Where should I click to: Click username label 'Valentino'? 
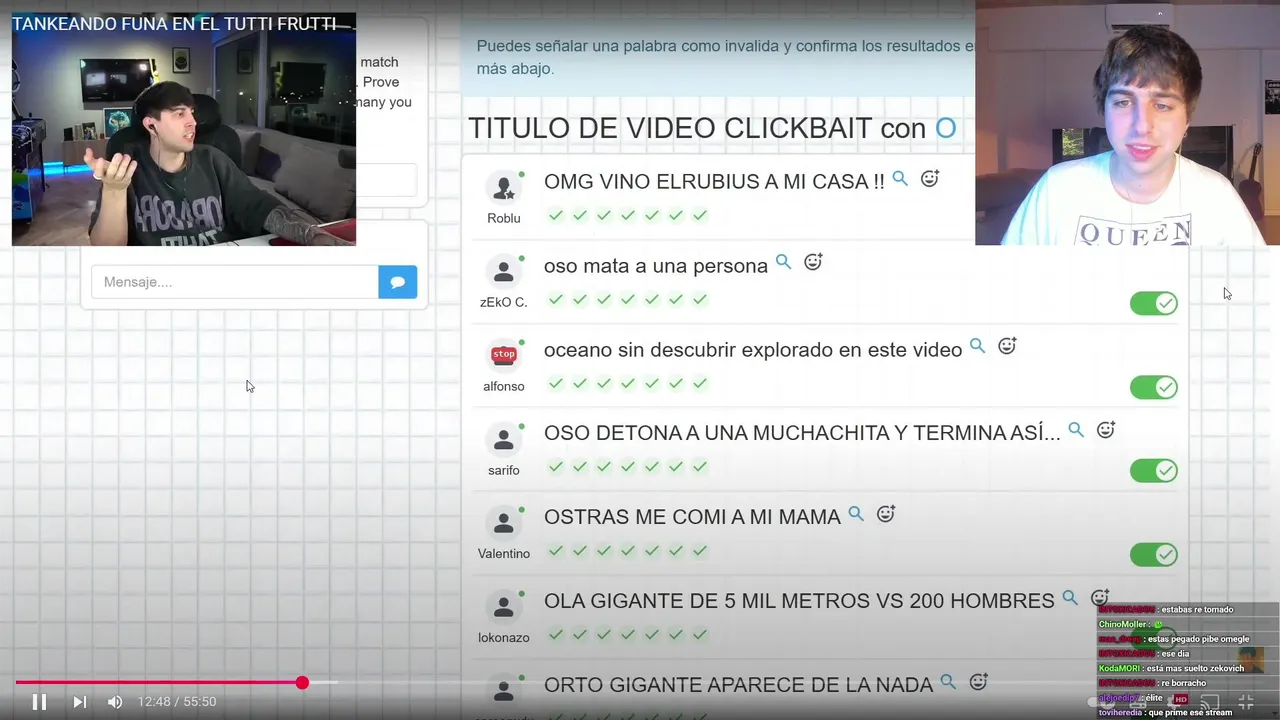pos(504,553)
